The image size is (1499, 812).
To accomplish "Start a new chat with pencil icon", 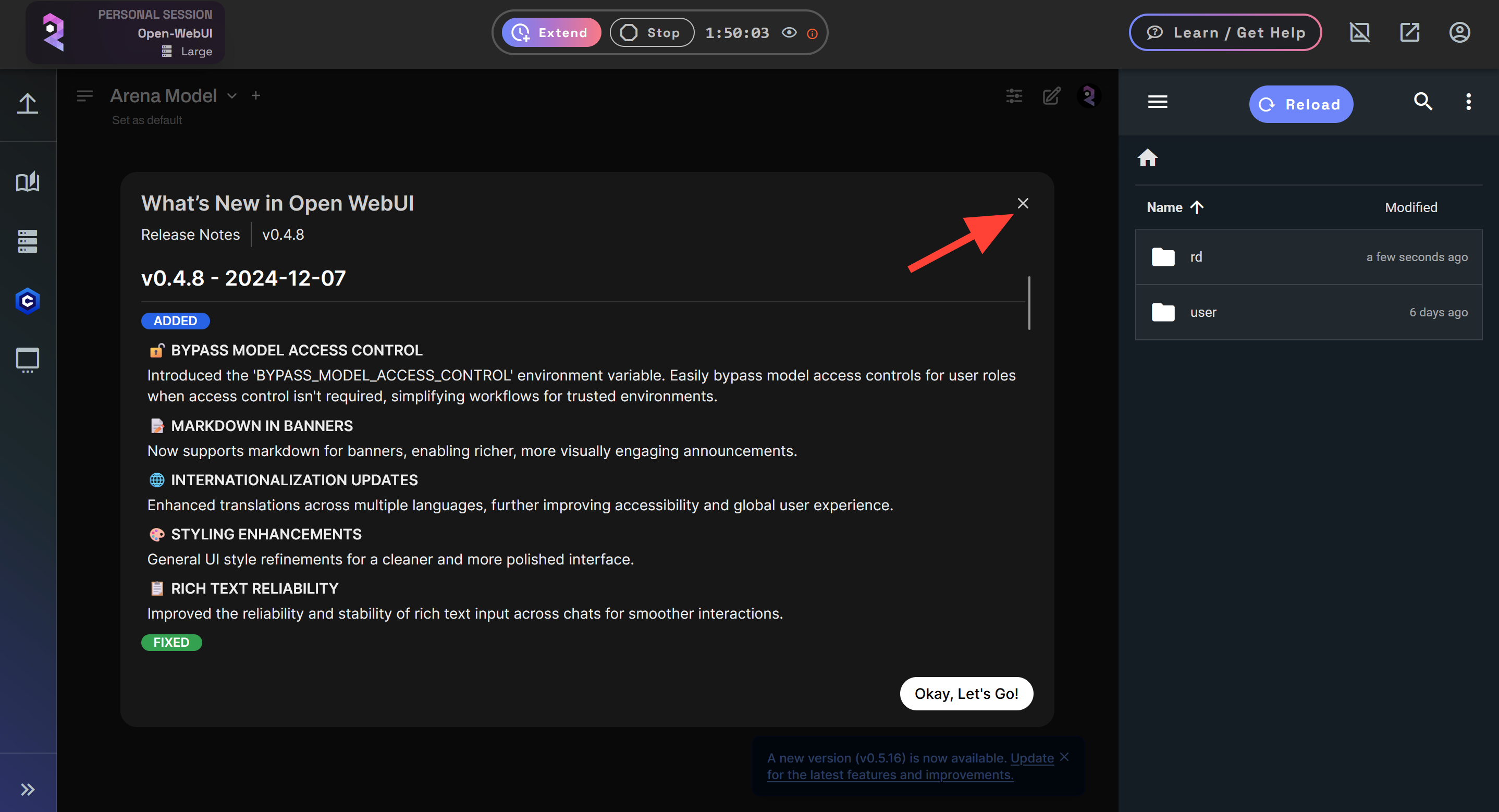I will click(1051, 95).
